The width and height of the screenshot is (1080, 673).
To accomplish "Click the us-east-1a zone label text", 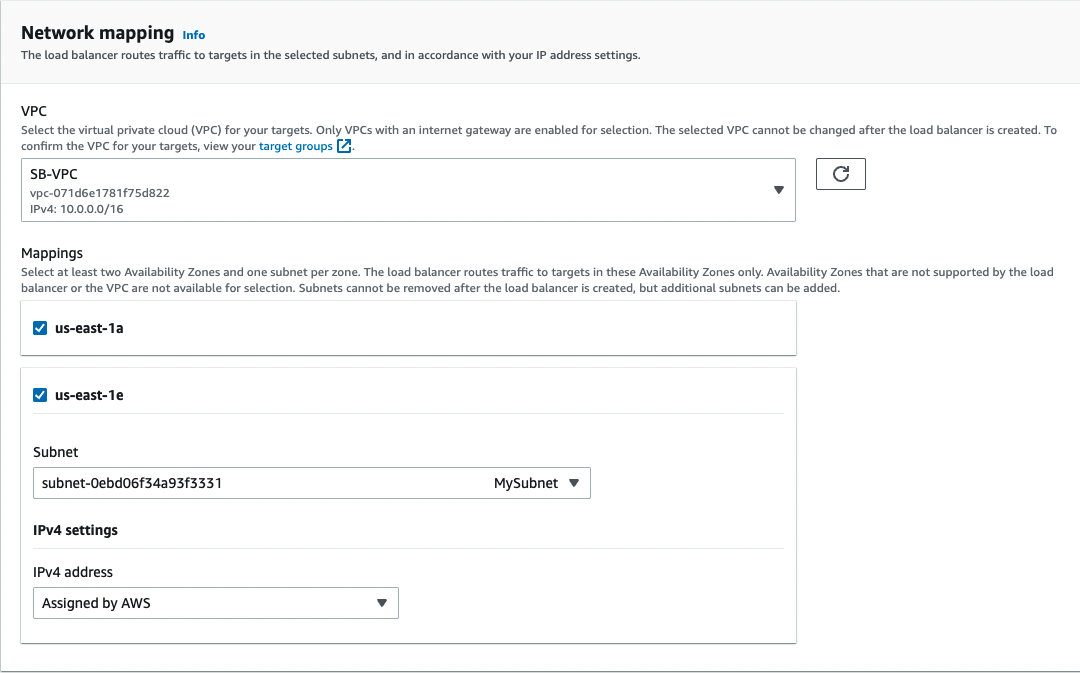I will (89, 327).
